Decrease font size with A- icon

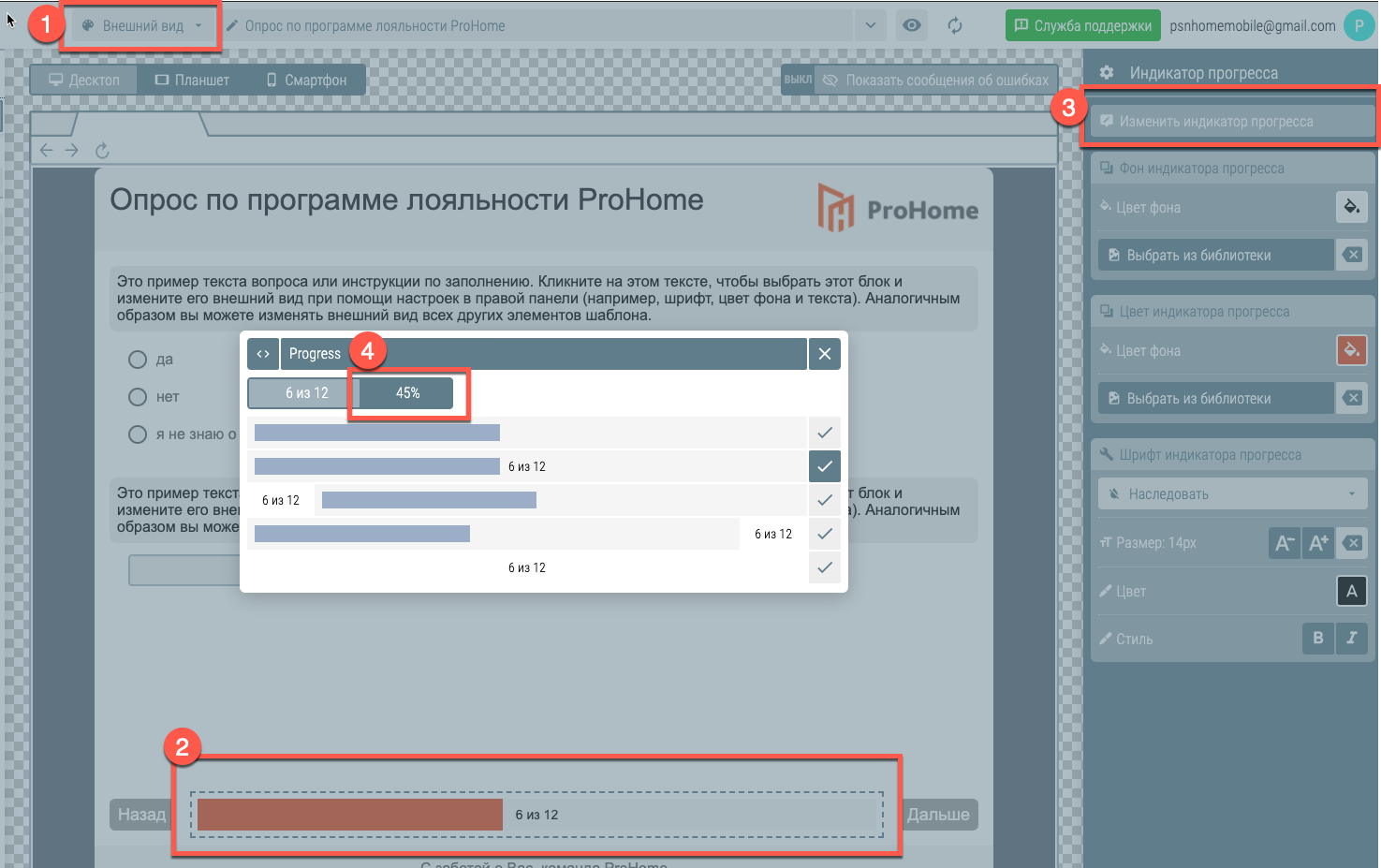click(x=1285, y=543)
